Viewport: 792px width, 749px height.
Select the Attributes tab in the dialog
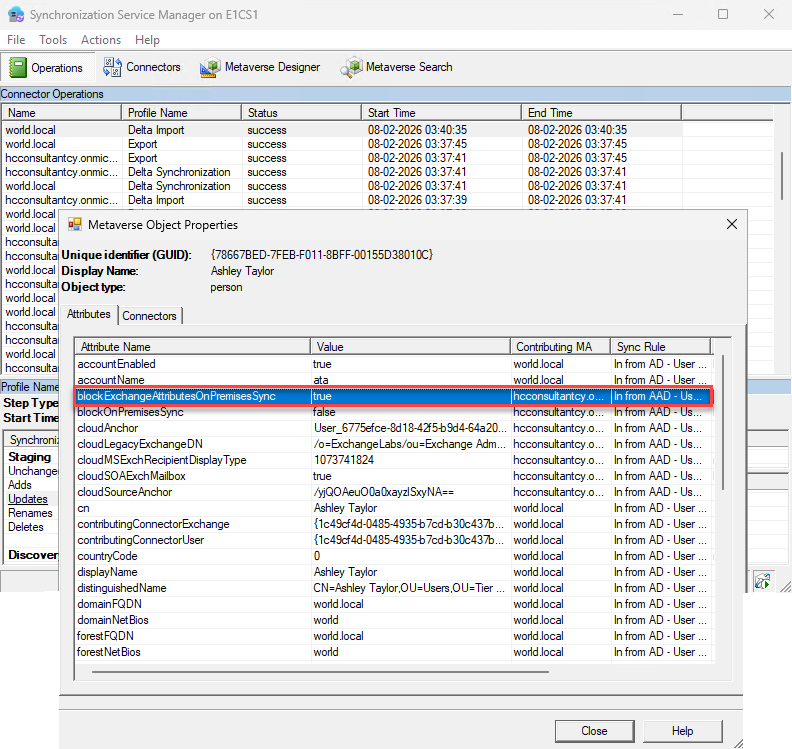click(89, 315)
